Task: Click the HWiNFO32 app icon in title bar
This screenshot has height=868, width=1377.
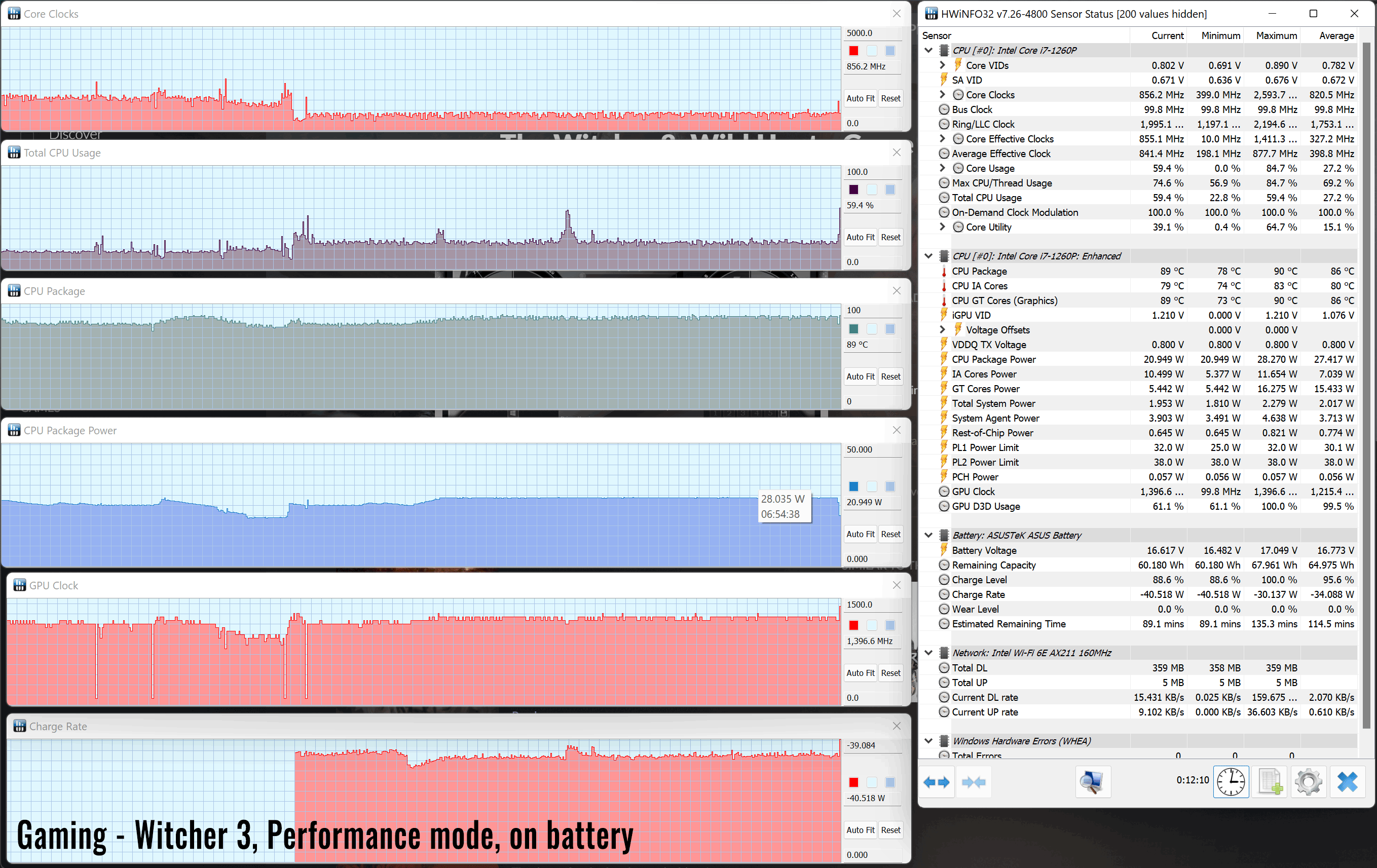Action: (931, 14)
